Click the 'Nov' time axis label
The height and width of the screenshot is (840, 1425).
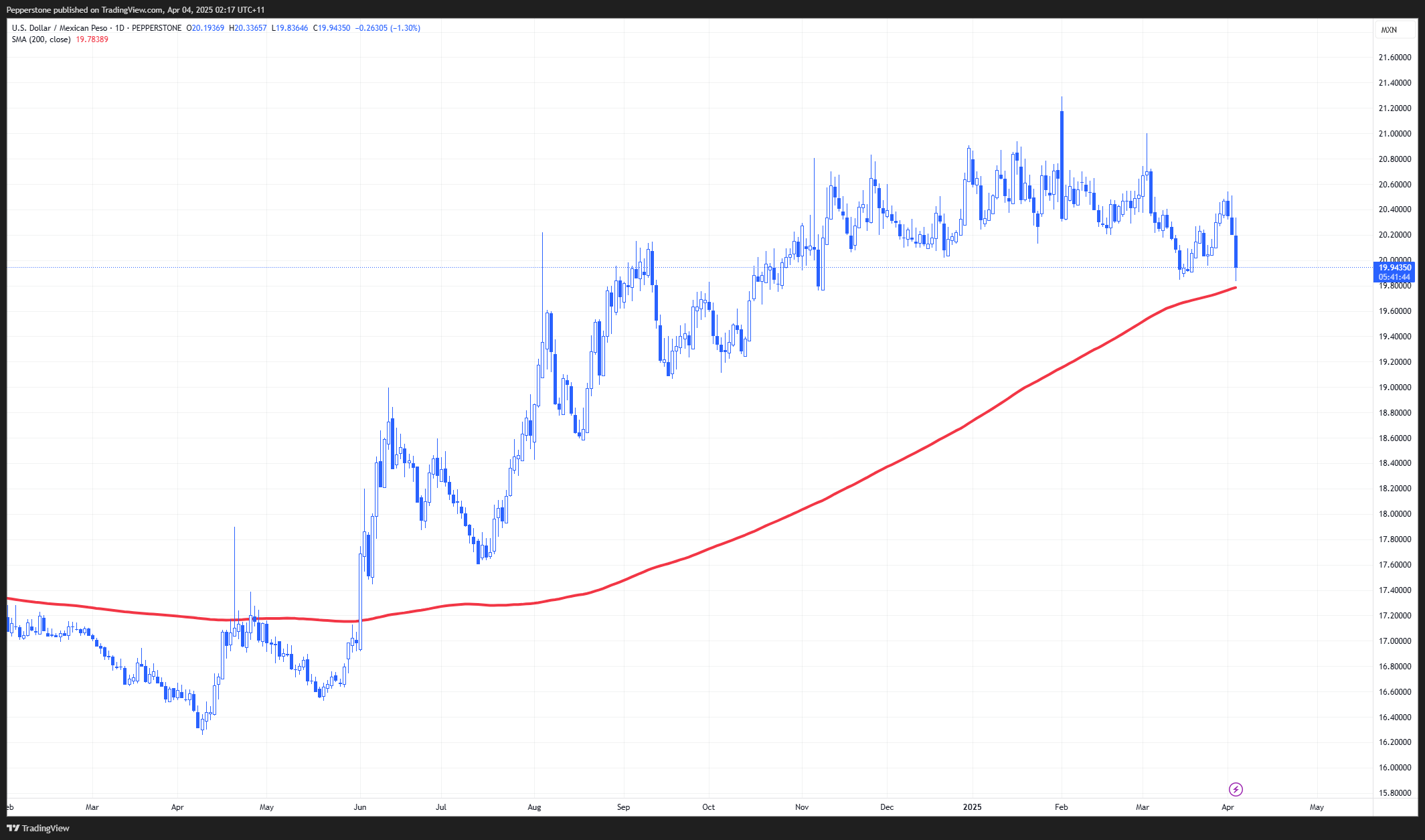[x=802, y=807]
